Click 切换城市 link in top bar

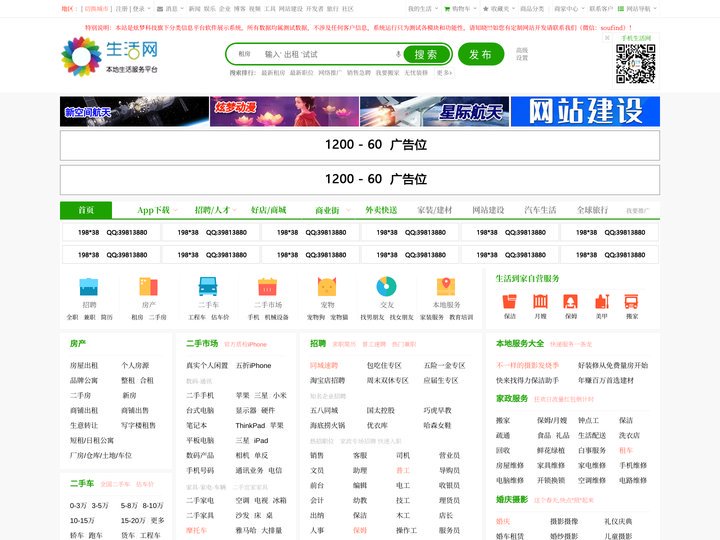click(96, 9)
